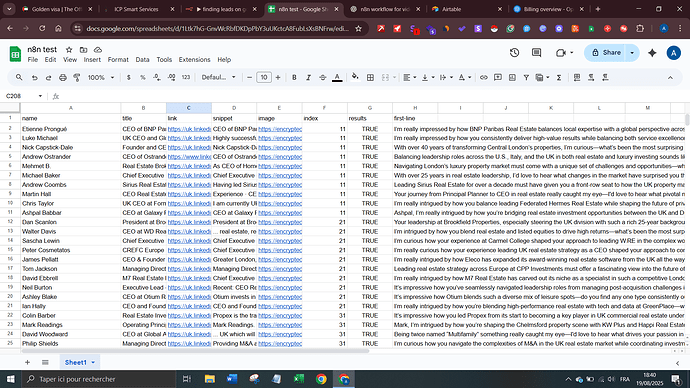The width and height of the screenshot is (690, 388).
Task: Edit the font size field
Action: click(264, 77)
